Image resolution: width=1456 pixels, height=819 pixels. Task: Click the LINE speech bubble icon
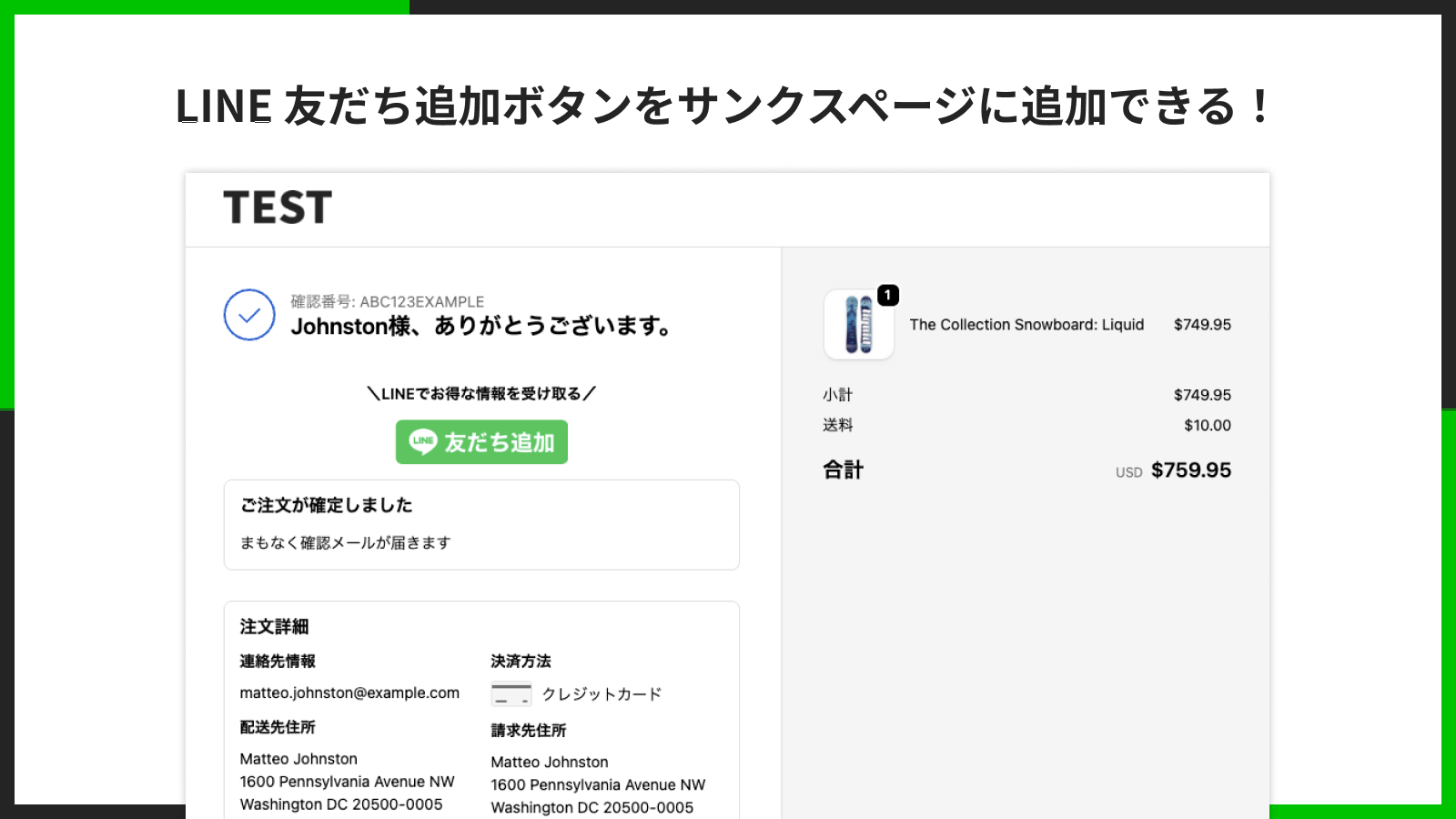click(x=423, y=441)
